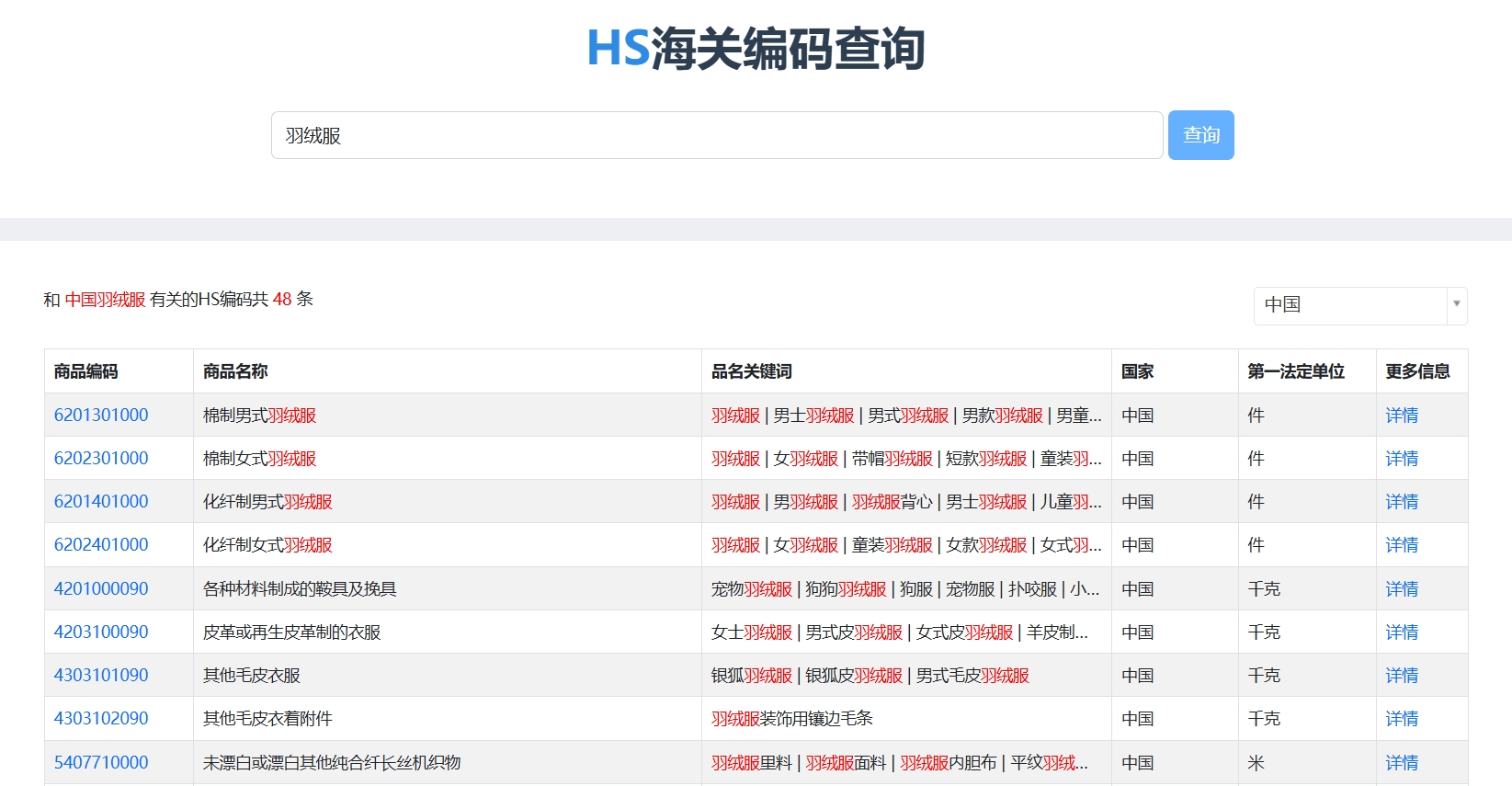View 详情 for 化纤制女式羽绒服 row
Screen dimensions: 1512x786
(1402, 544)
